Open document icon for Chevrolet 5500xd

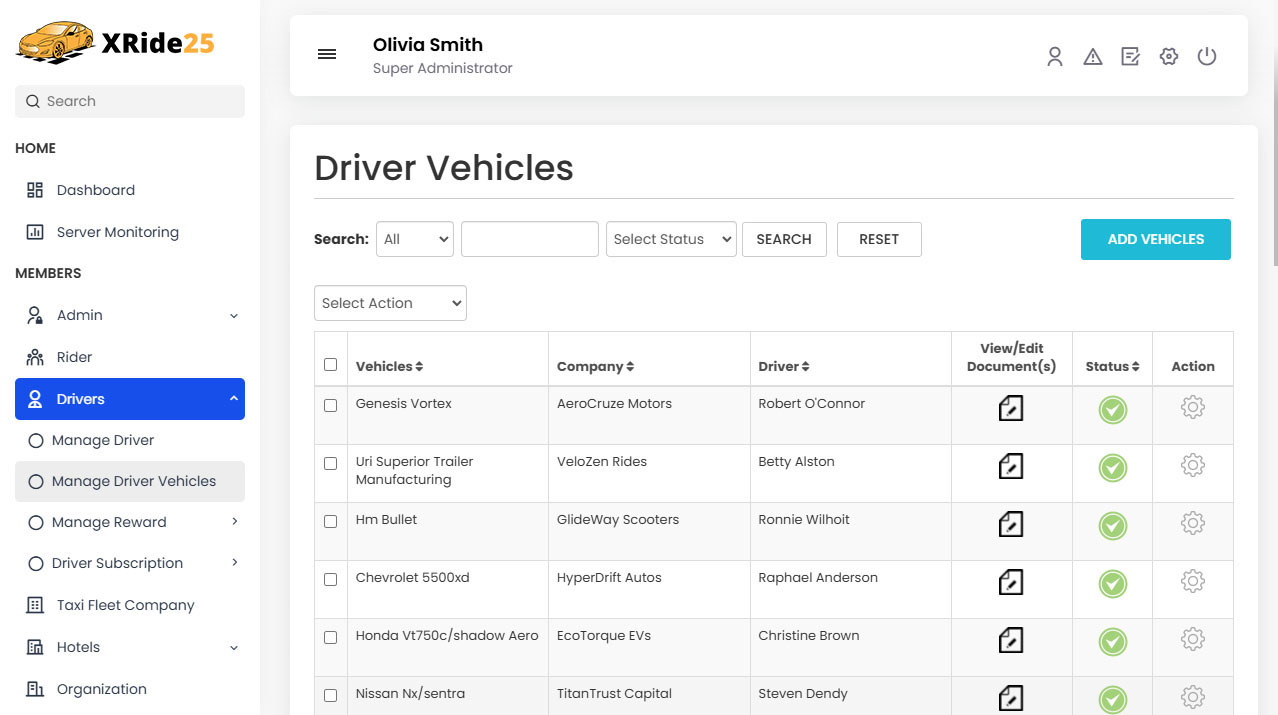point(1011,582)
